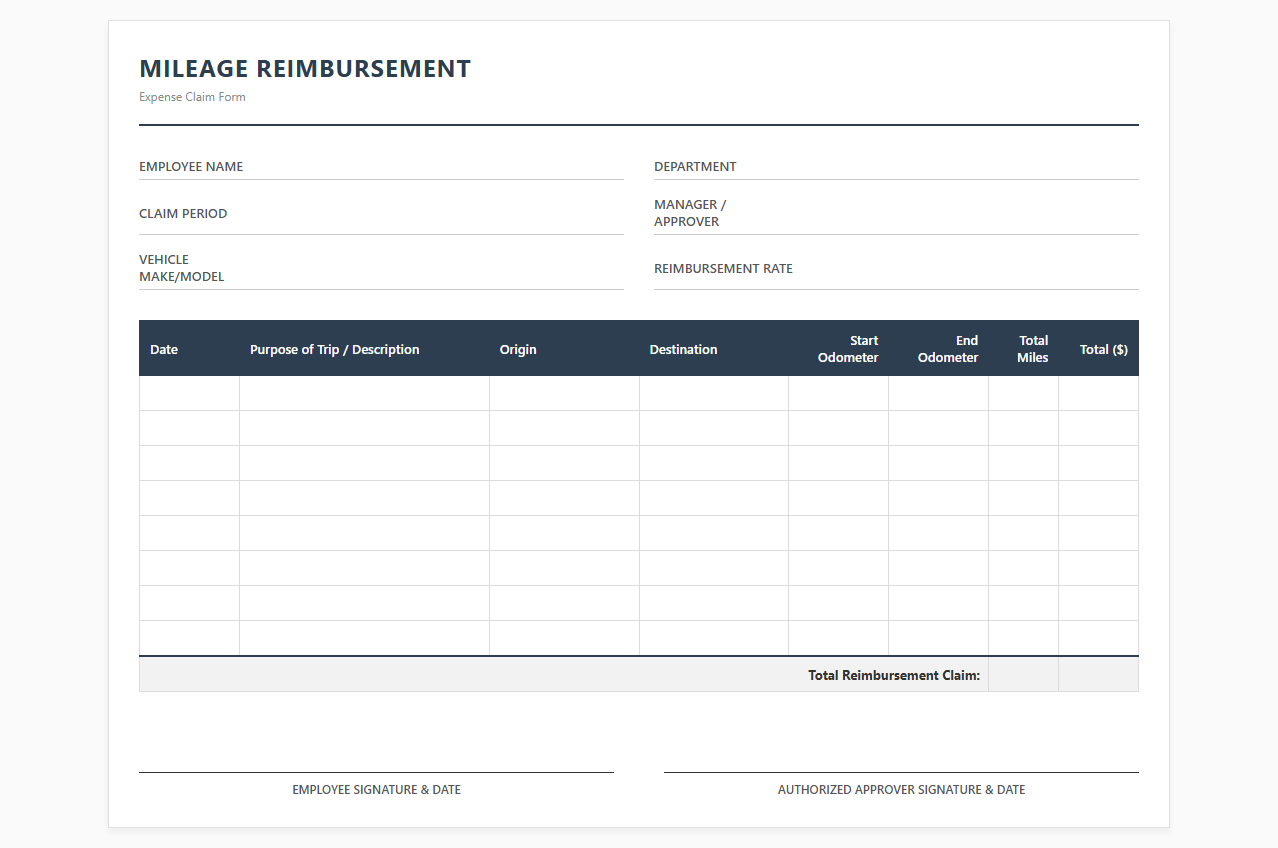The width and height of the screenshot is (1278, 848).
Task: Click the Total Reimbursement Claim label
Action: coord(894,675)
